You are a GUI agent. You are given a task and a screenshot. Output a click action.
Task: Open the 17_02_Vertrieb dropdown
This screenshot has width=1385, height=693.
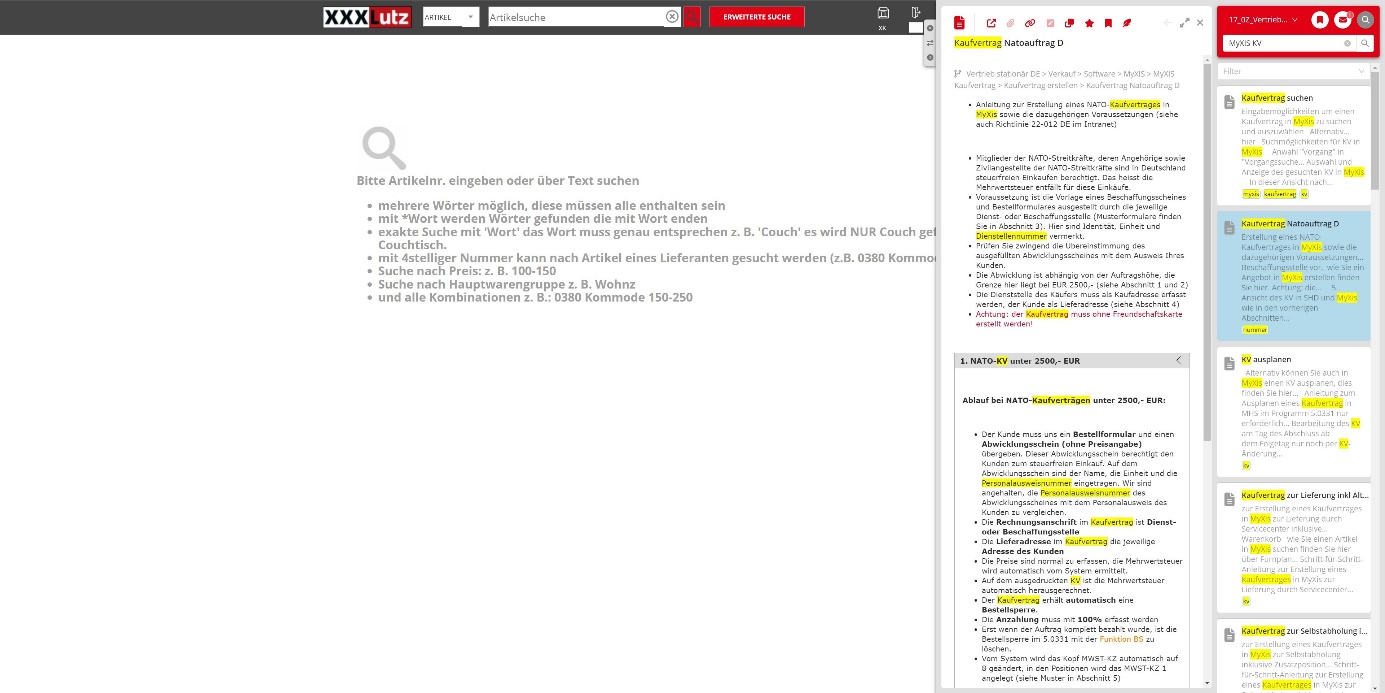[x=1264, y=20]
